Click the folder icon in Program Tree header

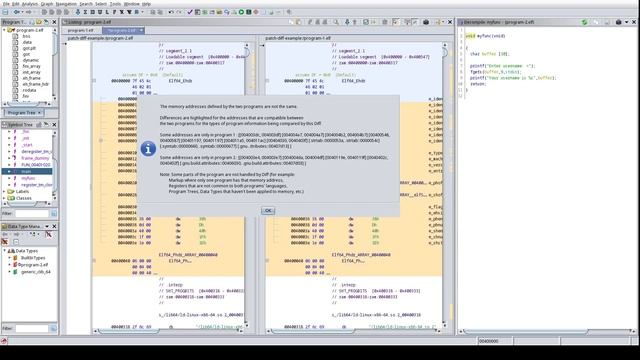(39, 22)
